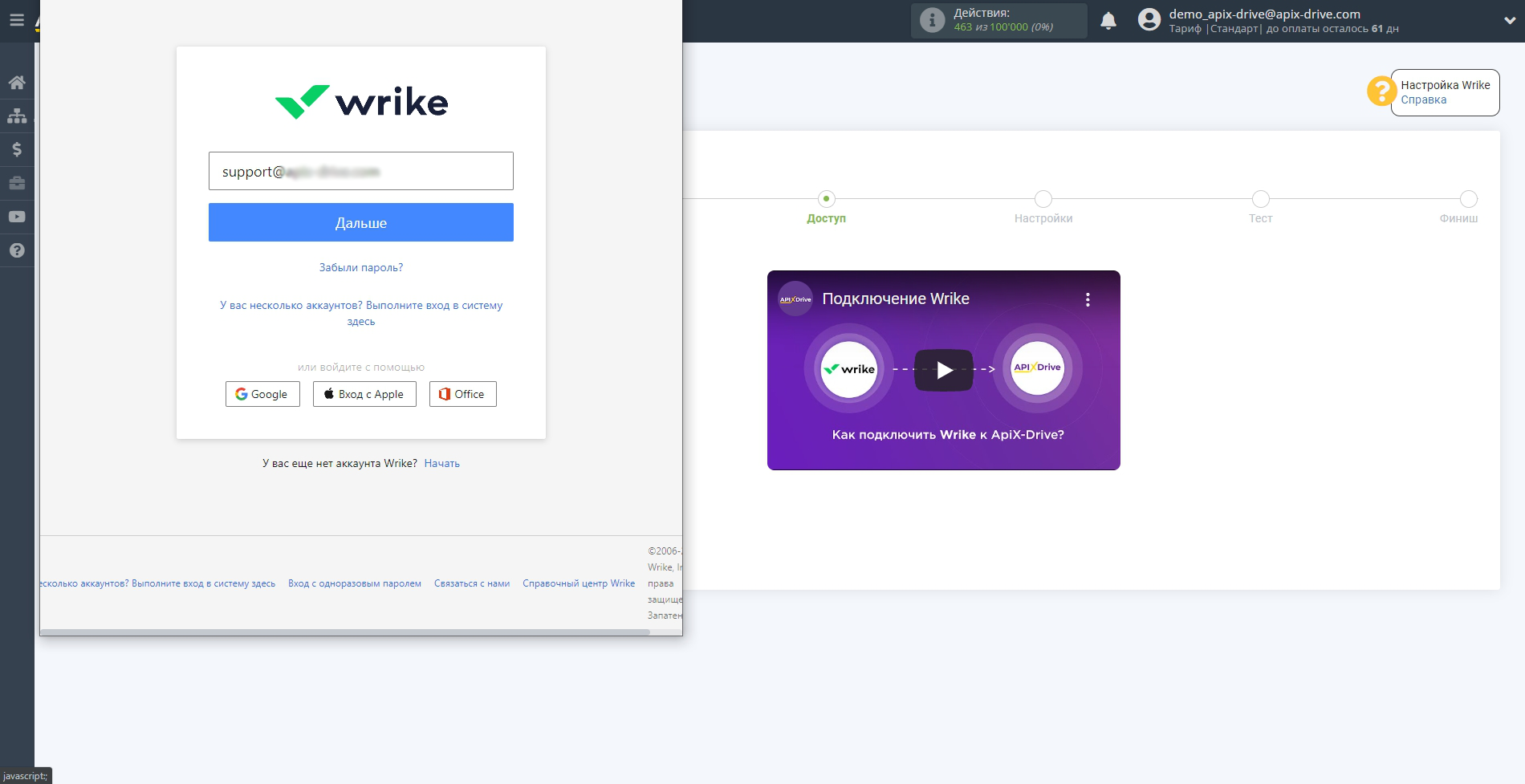Click the email input field
The height and width of the screenshot is (784, 1525).
361,171
